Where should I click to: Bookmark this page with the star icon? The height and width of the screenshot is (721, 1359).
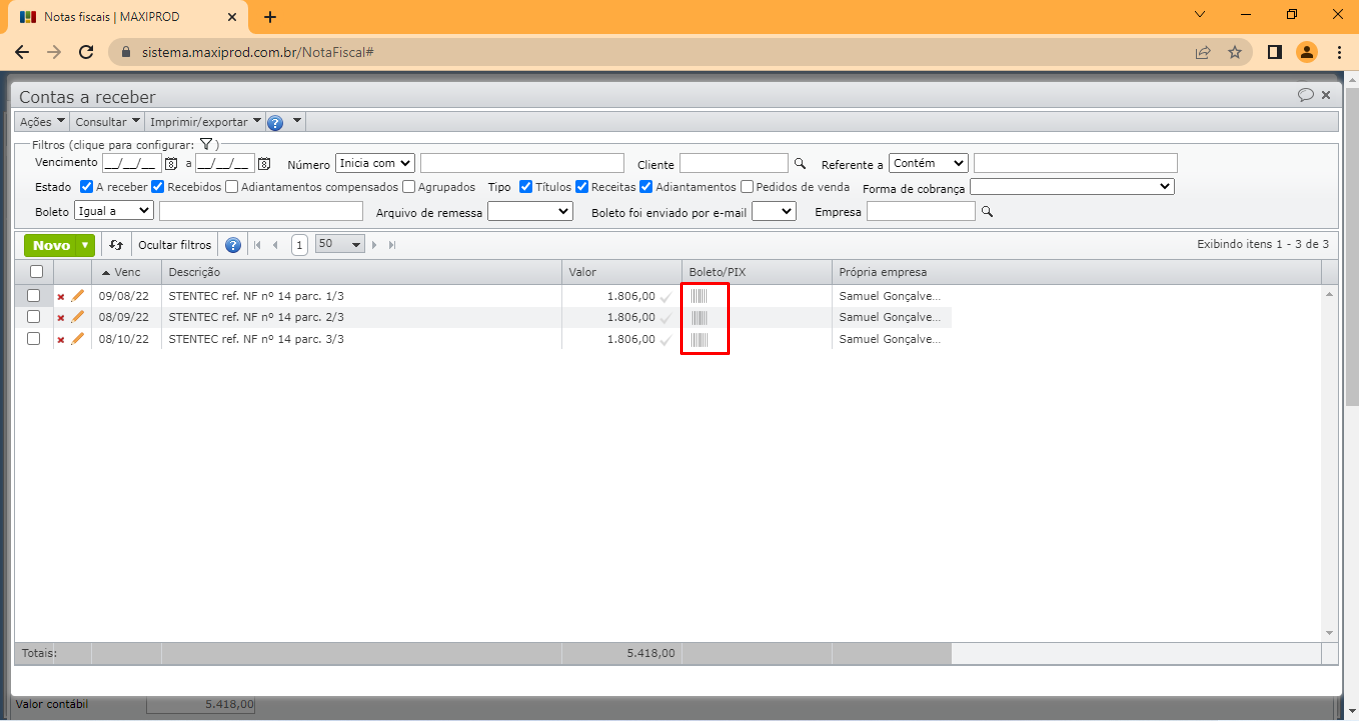[x=1235, y=52]
